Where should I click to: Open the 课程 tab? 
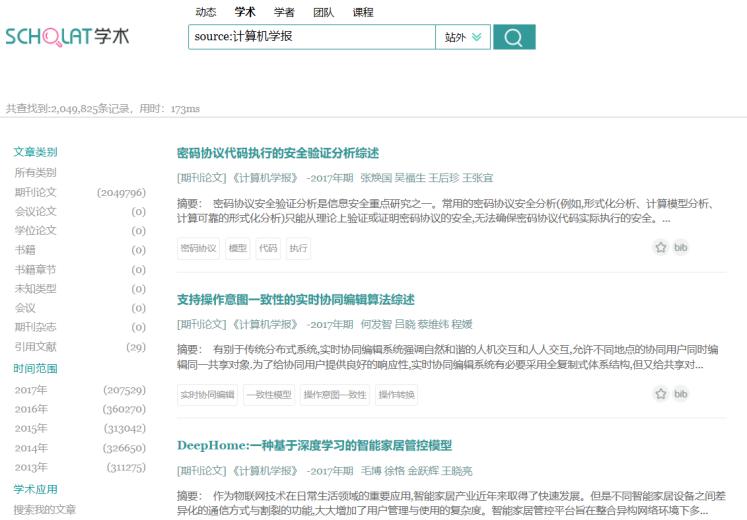click(x=363, y=12)
